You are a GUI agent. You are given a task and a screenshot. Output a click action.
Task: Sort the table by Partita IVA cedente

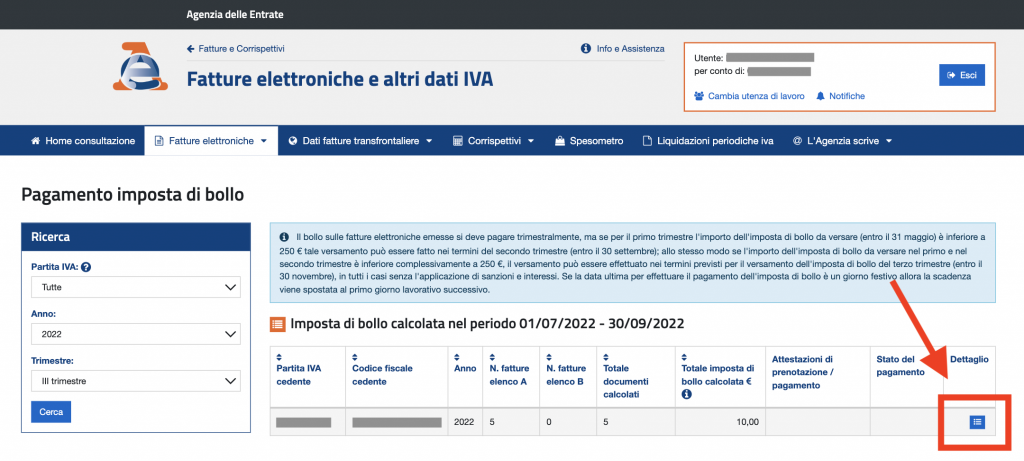pyautogui.click(x=280, y=357)
